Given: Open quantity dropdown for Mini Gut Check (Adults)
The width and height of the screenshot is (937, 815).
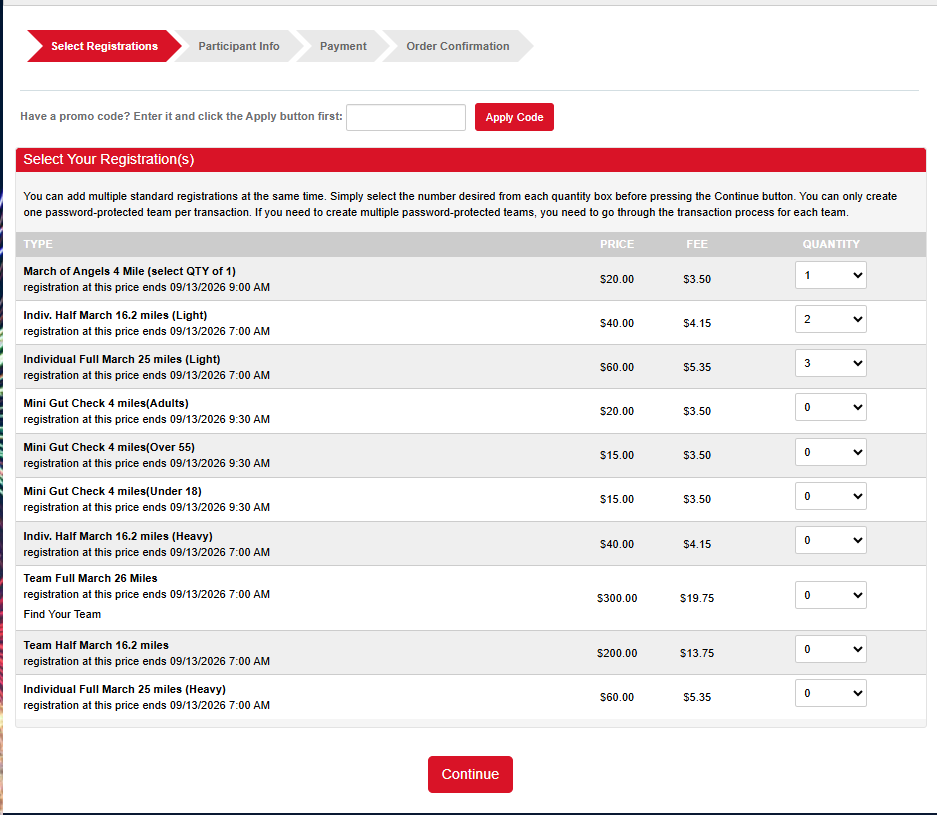Looking at the screenshot, I should coord(830,407).
